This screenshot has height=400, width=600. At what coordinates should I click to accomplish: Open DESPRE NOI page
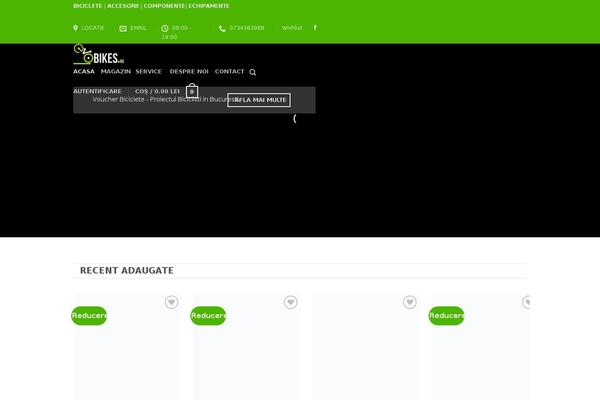point(189,72)
